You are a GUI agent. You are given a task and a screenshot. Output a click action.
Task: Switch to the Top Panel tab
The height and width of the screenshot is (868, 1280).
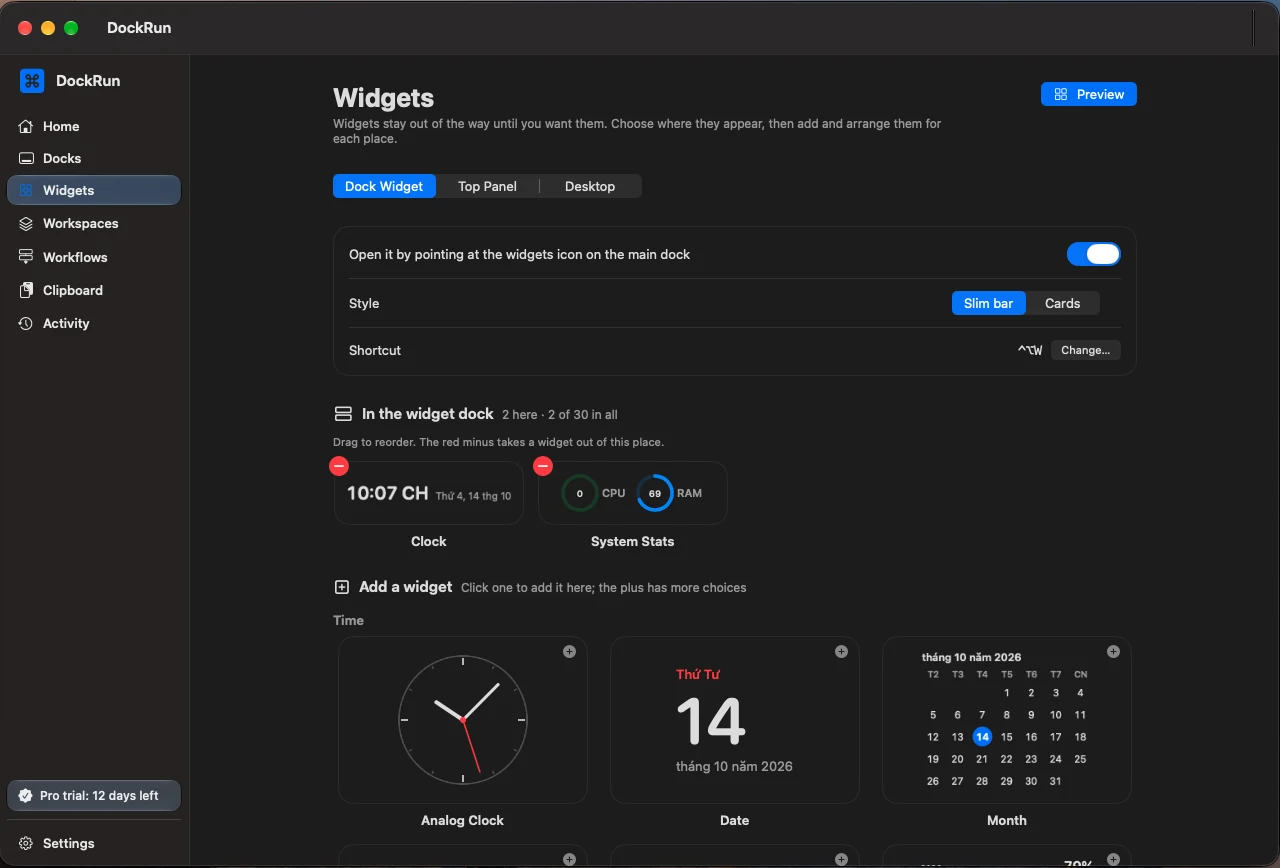487,186
